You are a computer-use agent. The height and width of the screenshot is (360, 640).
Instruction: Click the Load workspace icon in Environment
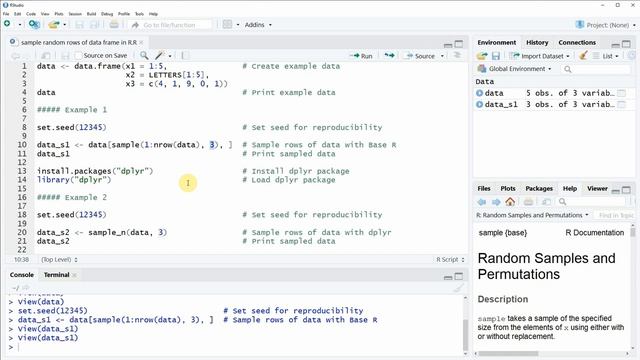[482, 56]
